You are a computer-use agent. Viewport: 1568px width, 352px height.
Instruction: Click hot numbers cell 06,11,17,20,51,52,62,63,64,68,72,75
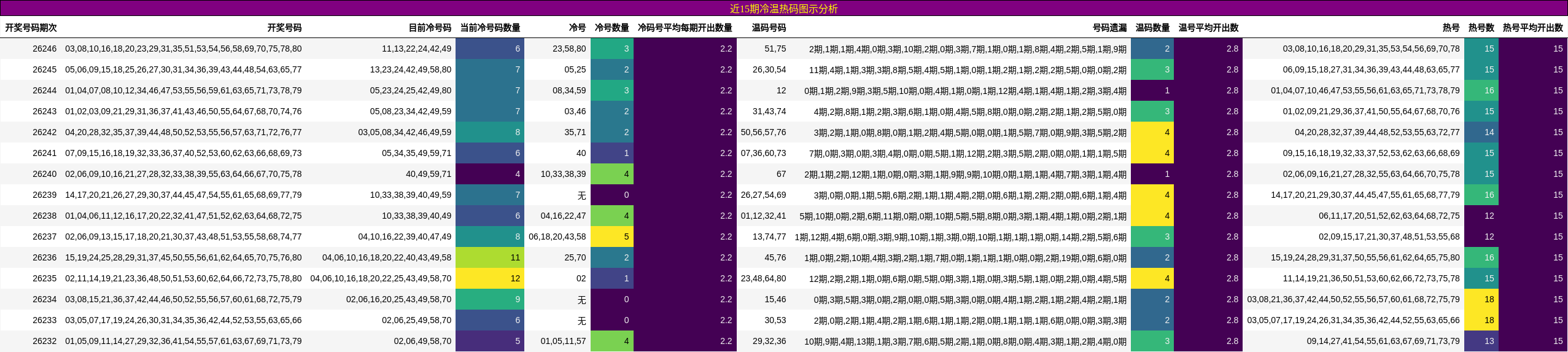1389,216
